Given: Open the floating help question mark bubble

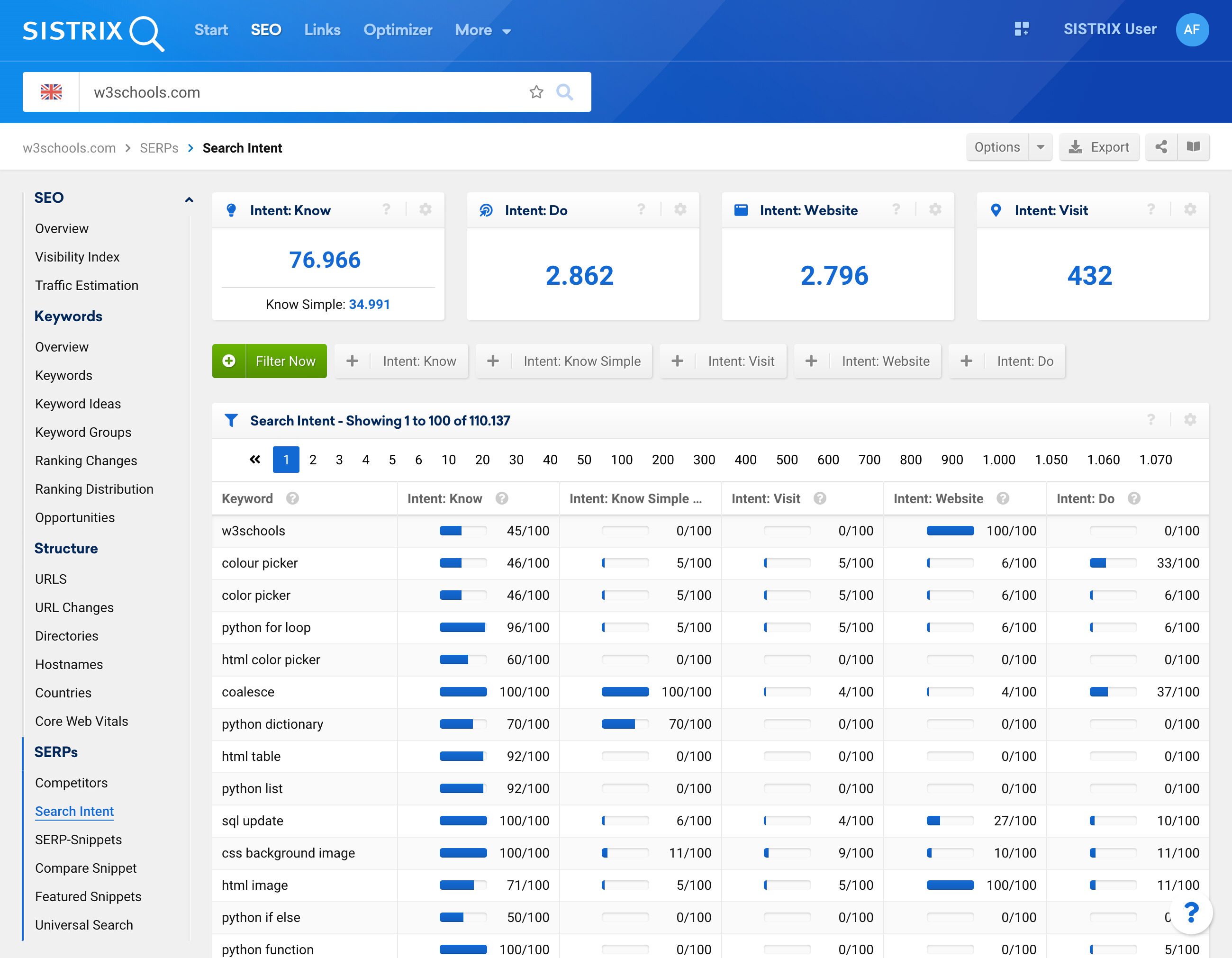Looking at the screenshot, I should 1191,913.
